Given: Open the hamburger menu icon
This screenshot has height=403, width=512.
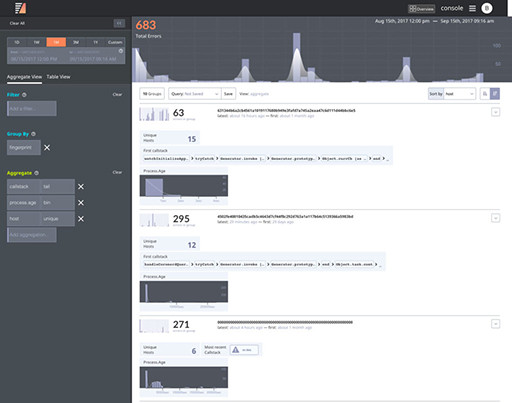Looking at the screenshot, I should tap(472, 8).
